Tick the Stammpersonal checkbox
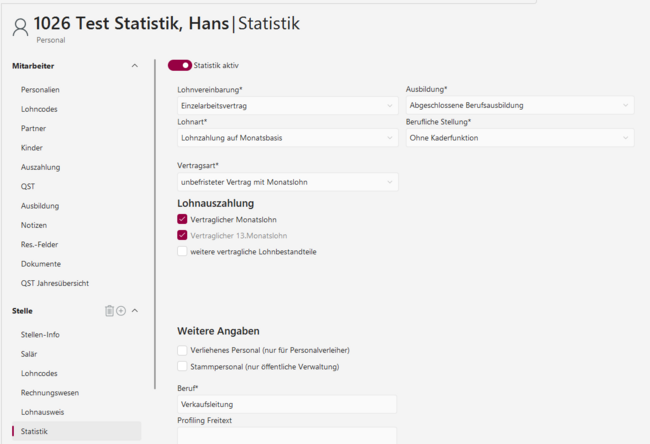 182,367
